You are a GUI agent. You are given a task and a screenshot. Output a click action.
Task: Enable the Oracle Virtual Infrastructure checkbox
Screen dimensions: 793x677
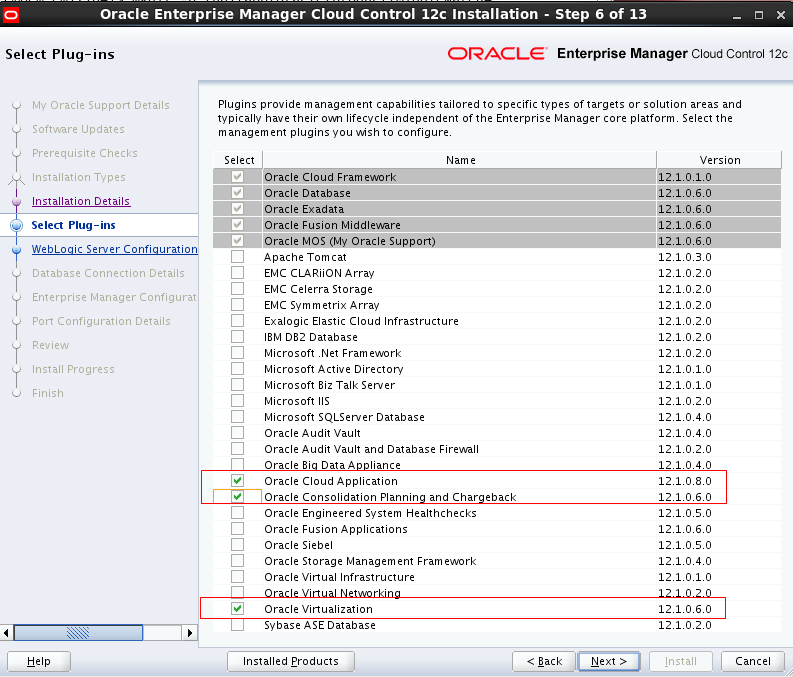tap(237, 577)
